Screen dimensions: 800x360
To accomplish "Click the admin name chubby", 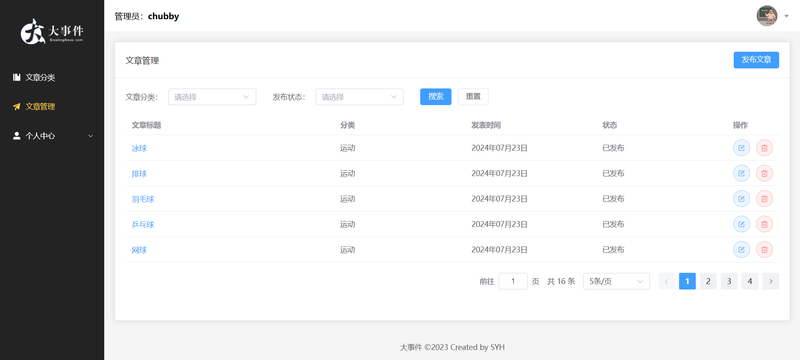I will click(163, 16).
